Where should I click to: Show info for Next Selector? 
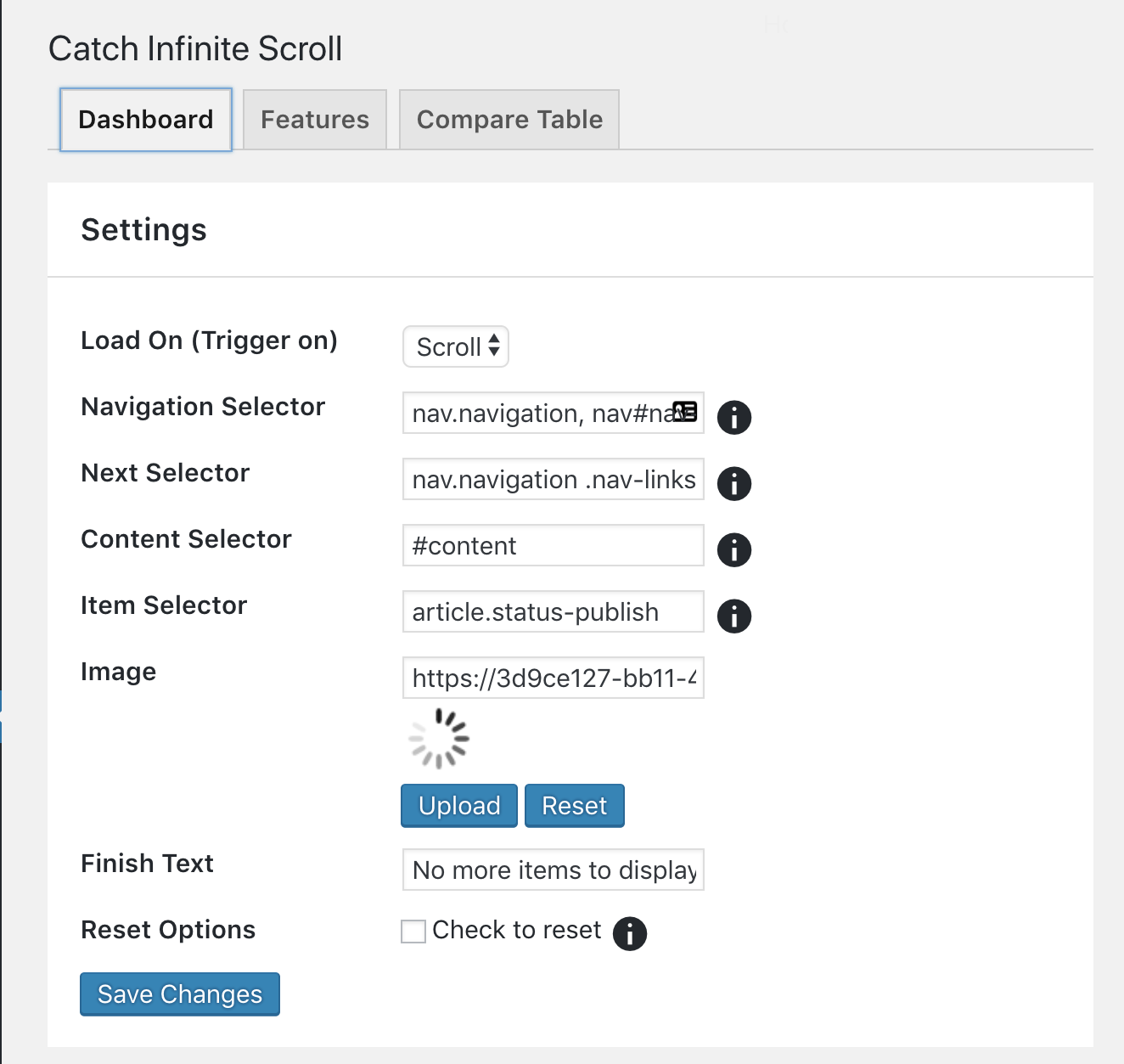coord(734,483)
